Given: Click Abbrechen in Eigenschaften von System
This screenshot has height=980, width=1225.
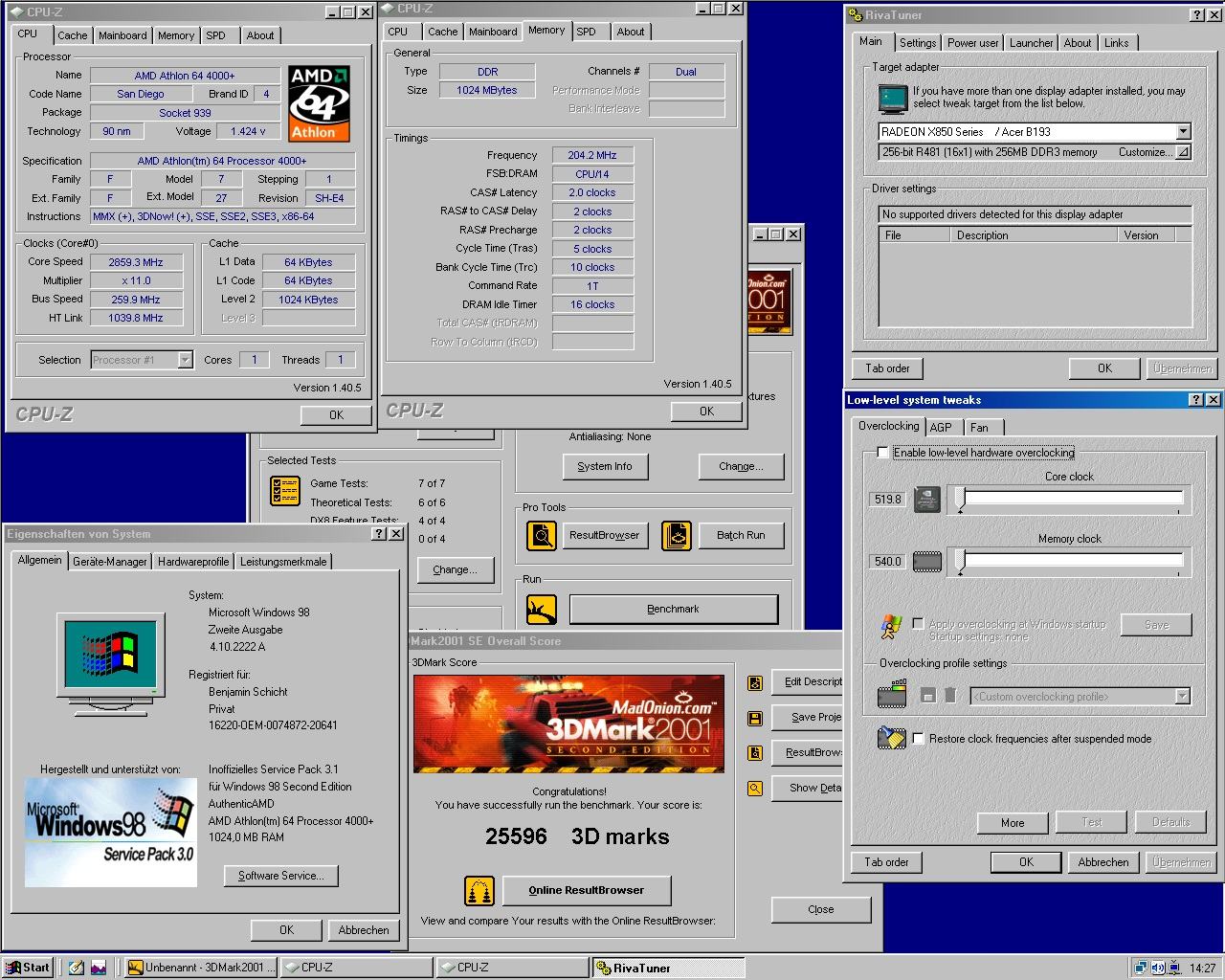Looking at the screenshot, I should (x=364, y=930).
